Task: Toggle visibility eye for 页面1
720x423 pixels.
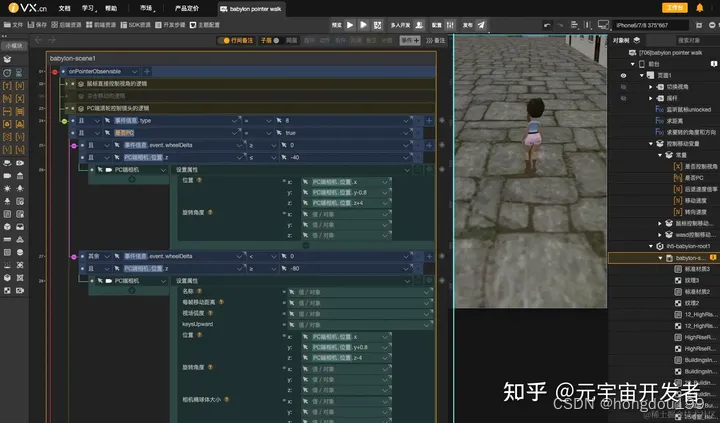Action: pos(623,76)
